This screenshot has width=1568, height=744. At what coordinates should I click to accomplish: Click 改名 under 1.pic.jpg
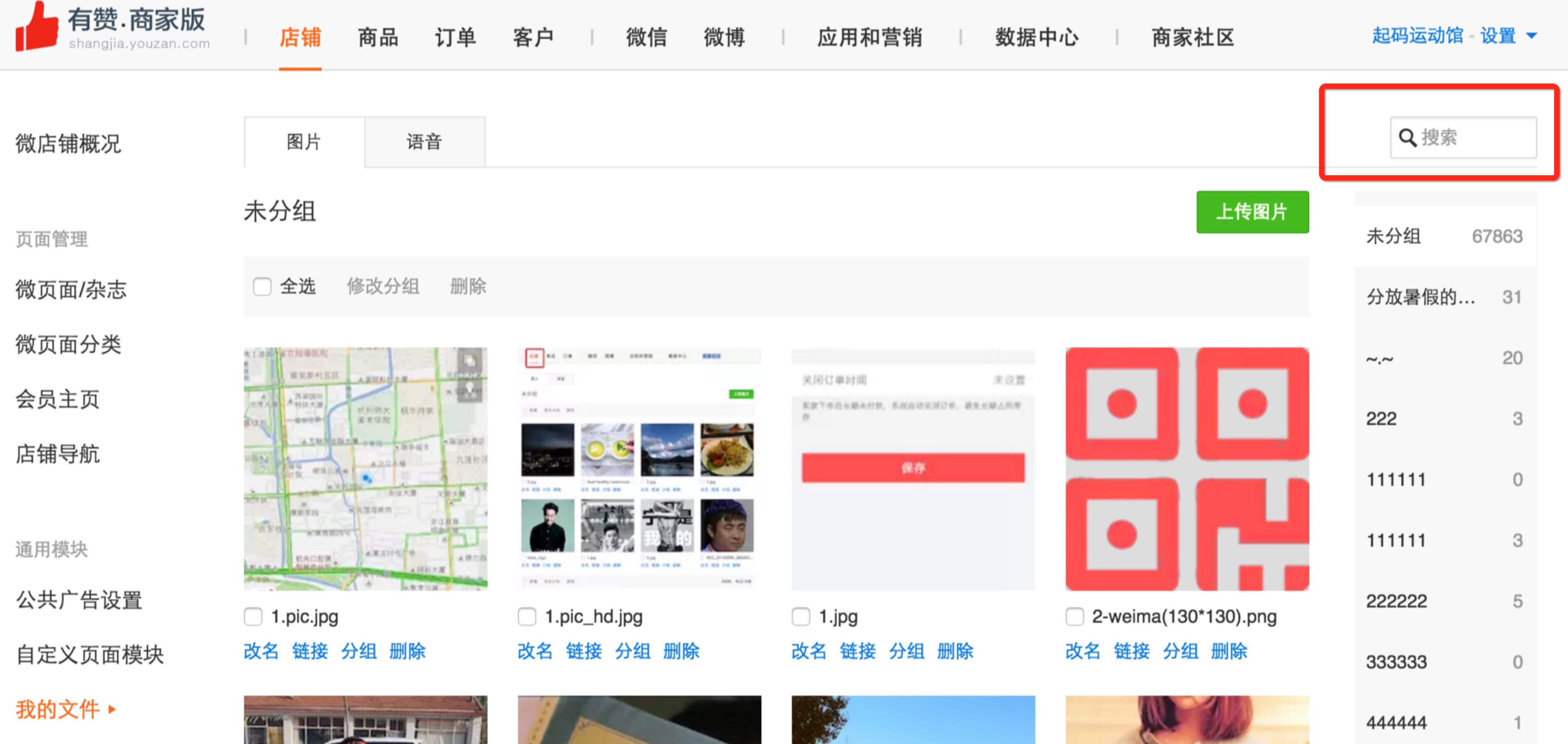[x=262, y=652]
